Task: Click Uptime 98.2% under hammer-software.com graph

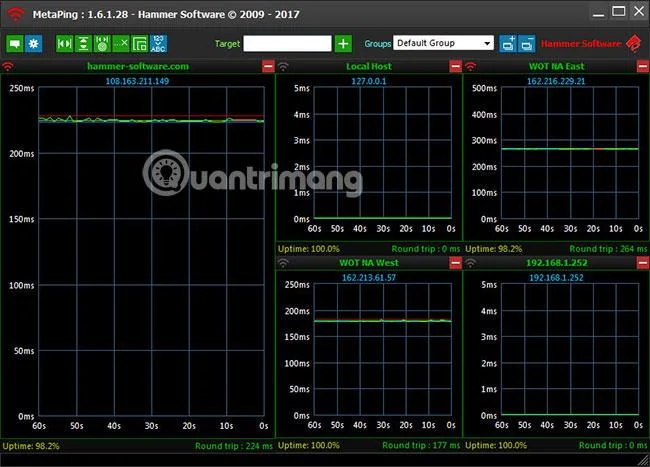Action: (31, 446)
